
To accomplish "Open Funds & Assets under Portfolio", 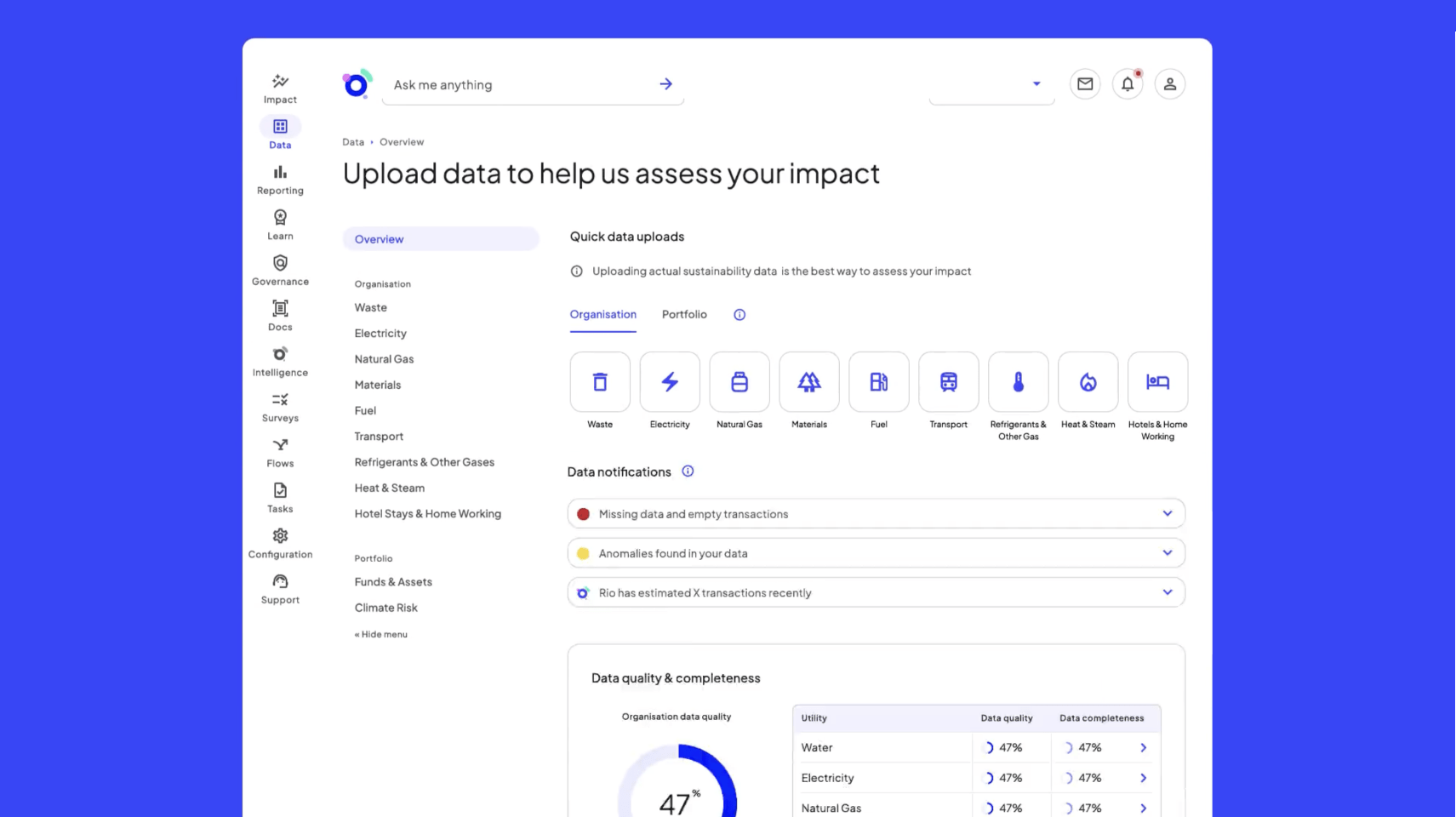I will (393, 582).
